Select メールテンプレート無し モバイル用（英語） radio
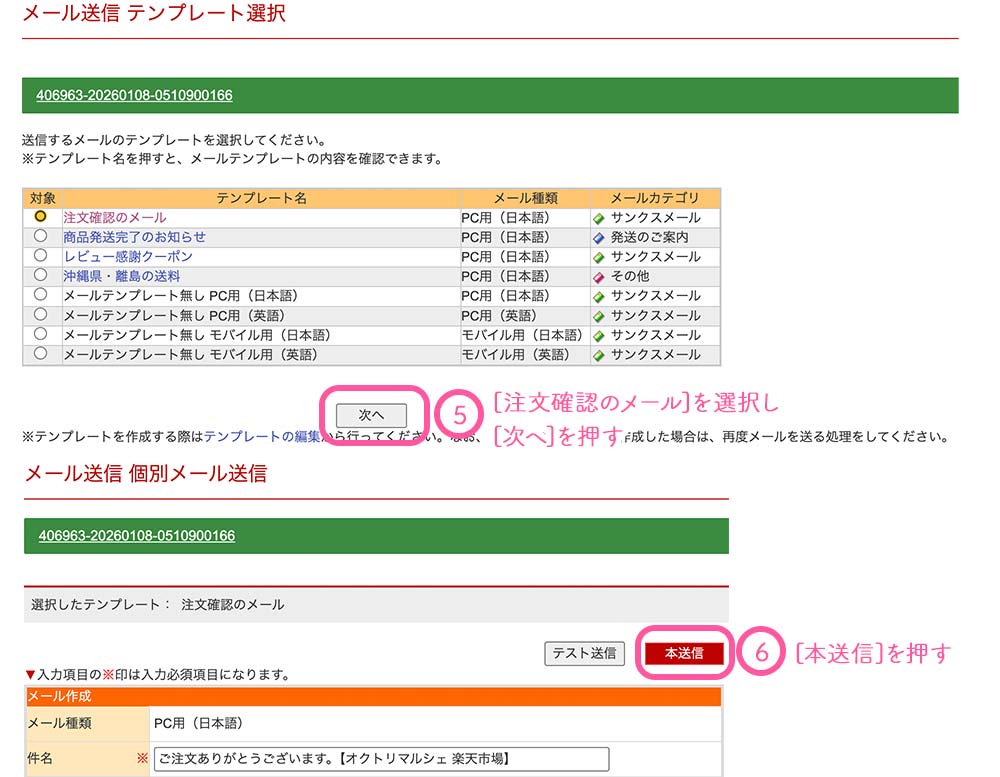Viewport: 1000px width, 777px height. pyautogui.click(x=40, y=354)
